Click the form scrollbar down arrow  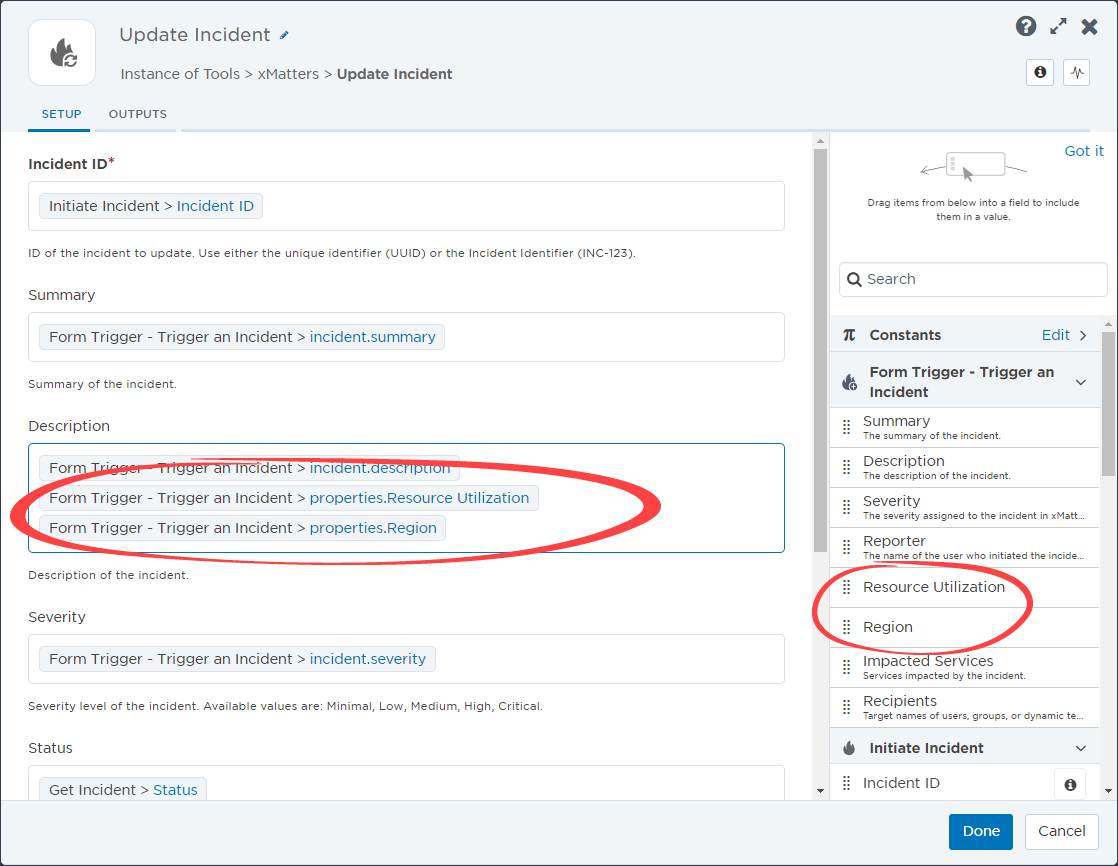pyautogui.click(x=820, y=790)
